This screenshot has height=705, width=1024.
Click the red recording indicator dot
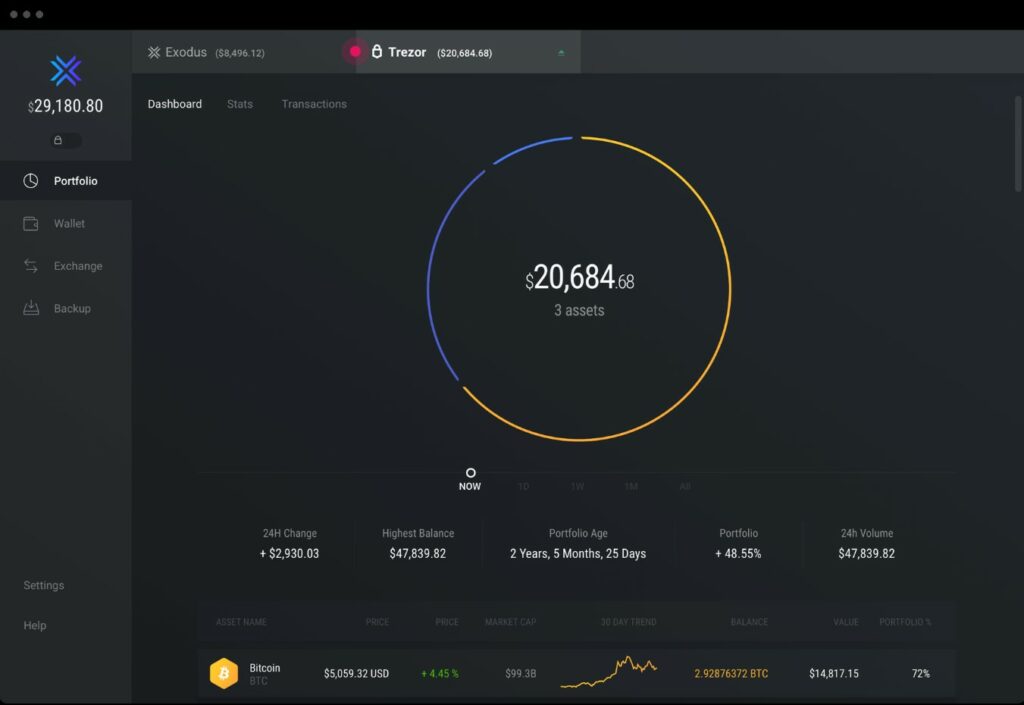pos(355,52)
